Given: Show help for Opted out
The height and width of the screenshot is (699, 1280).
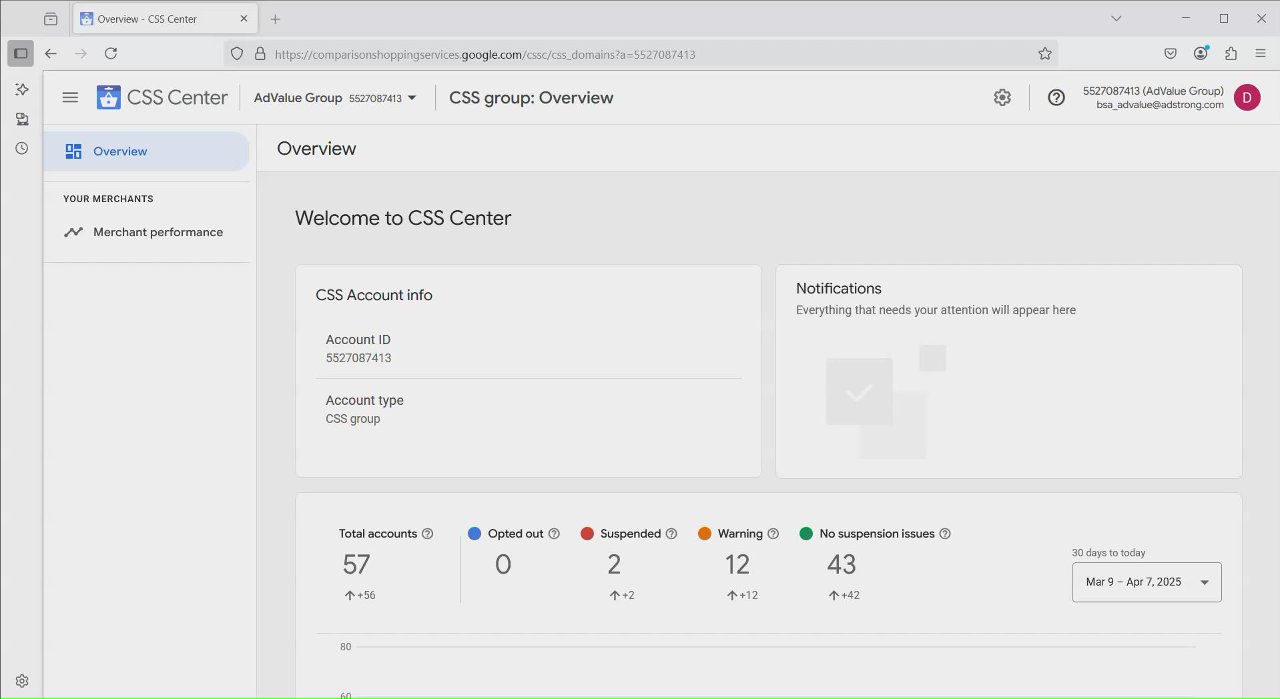Looking at the screenshot, I should click(x=554, y=534).
